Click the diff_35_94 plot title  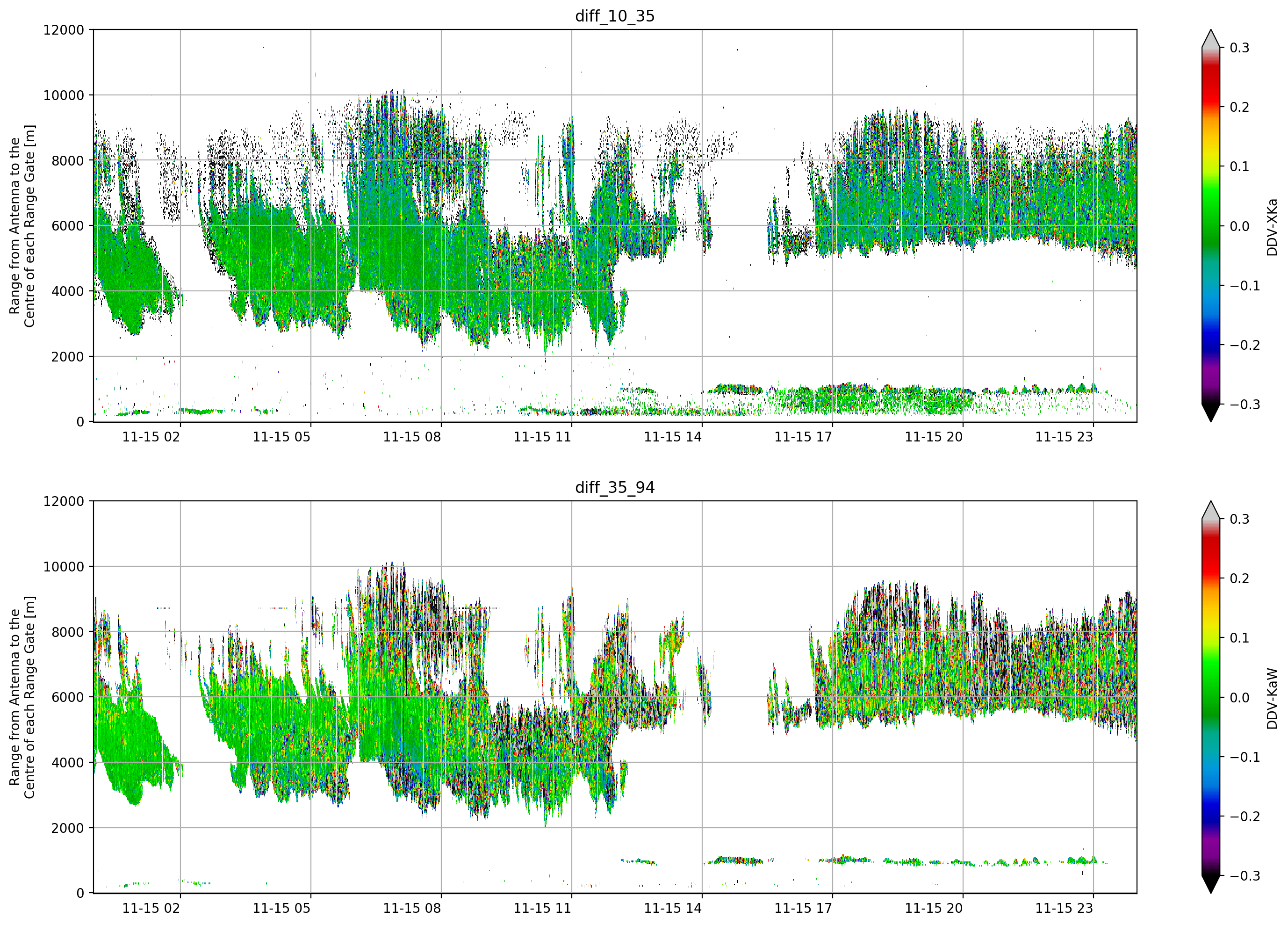click(x=614, y=487)
